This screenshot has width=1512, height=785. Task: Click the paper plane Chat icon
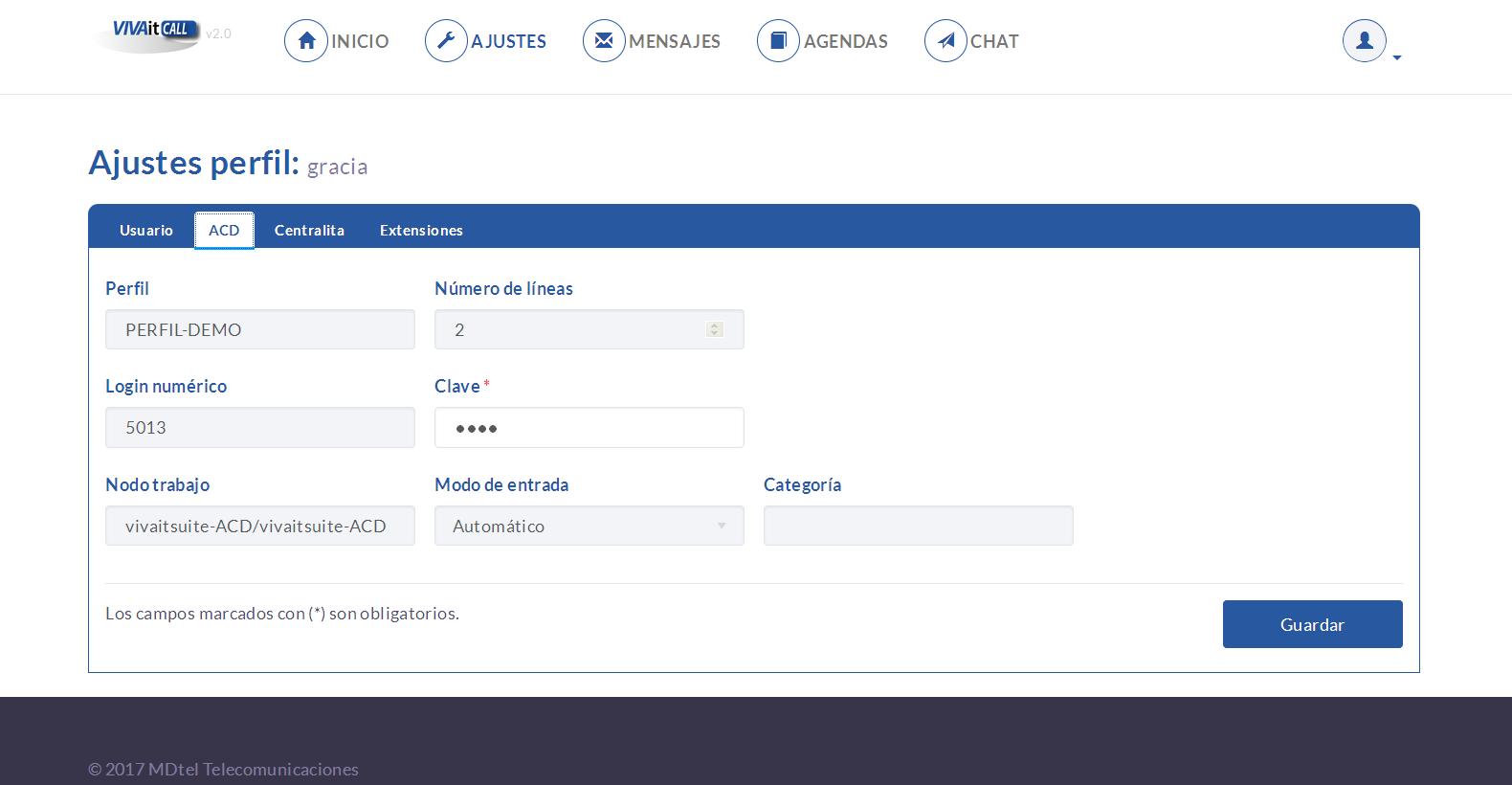tap(945, 41)
